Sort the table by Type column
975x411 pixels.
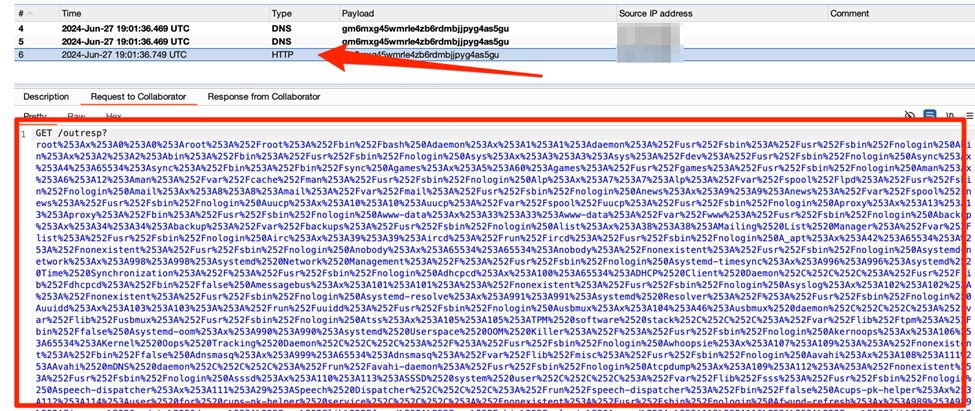click(304, 13)
